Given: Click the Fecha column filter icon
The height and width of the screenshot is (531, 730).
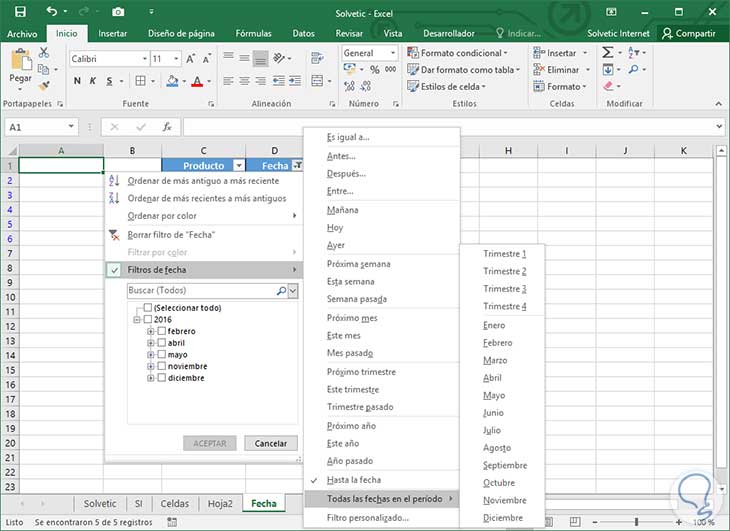Looking at the screenshot, I should [297, 166].
